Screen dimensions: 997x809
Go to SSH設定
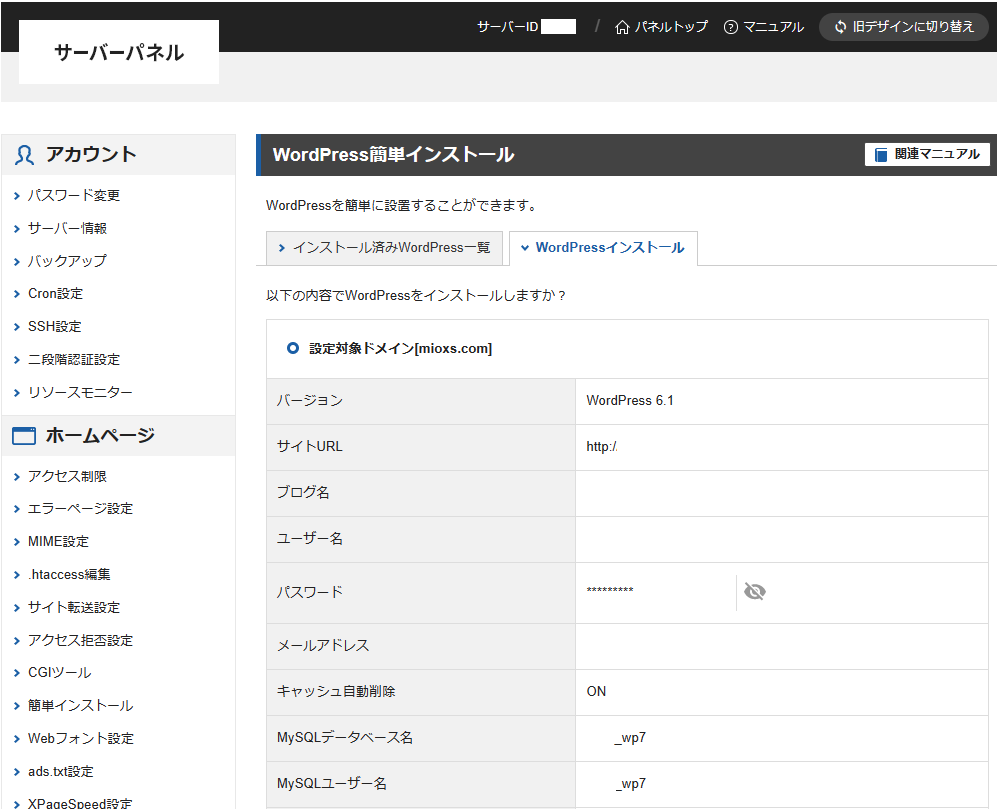(55, 327)
